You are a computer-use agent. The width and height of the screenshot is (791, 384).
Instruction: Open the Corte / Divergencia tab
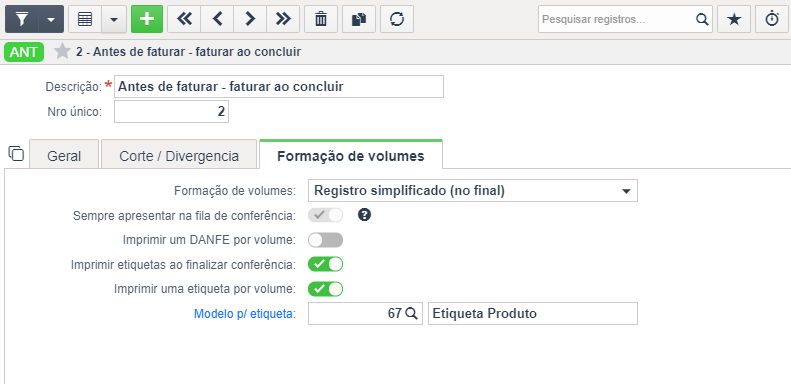[x=179, y=156]
